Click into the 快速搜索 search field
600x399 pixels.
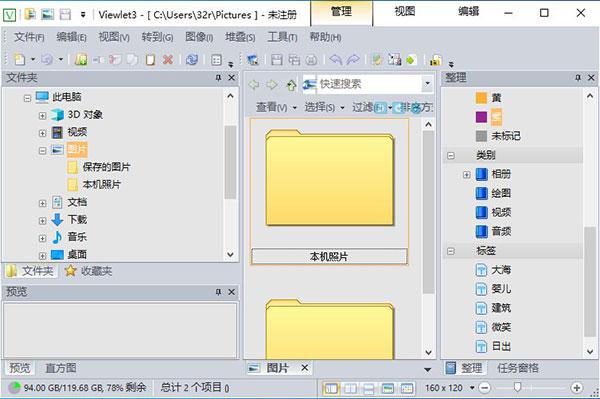tap(369, 84)
